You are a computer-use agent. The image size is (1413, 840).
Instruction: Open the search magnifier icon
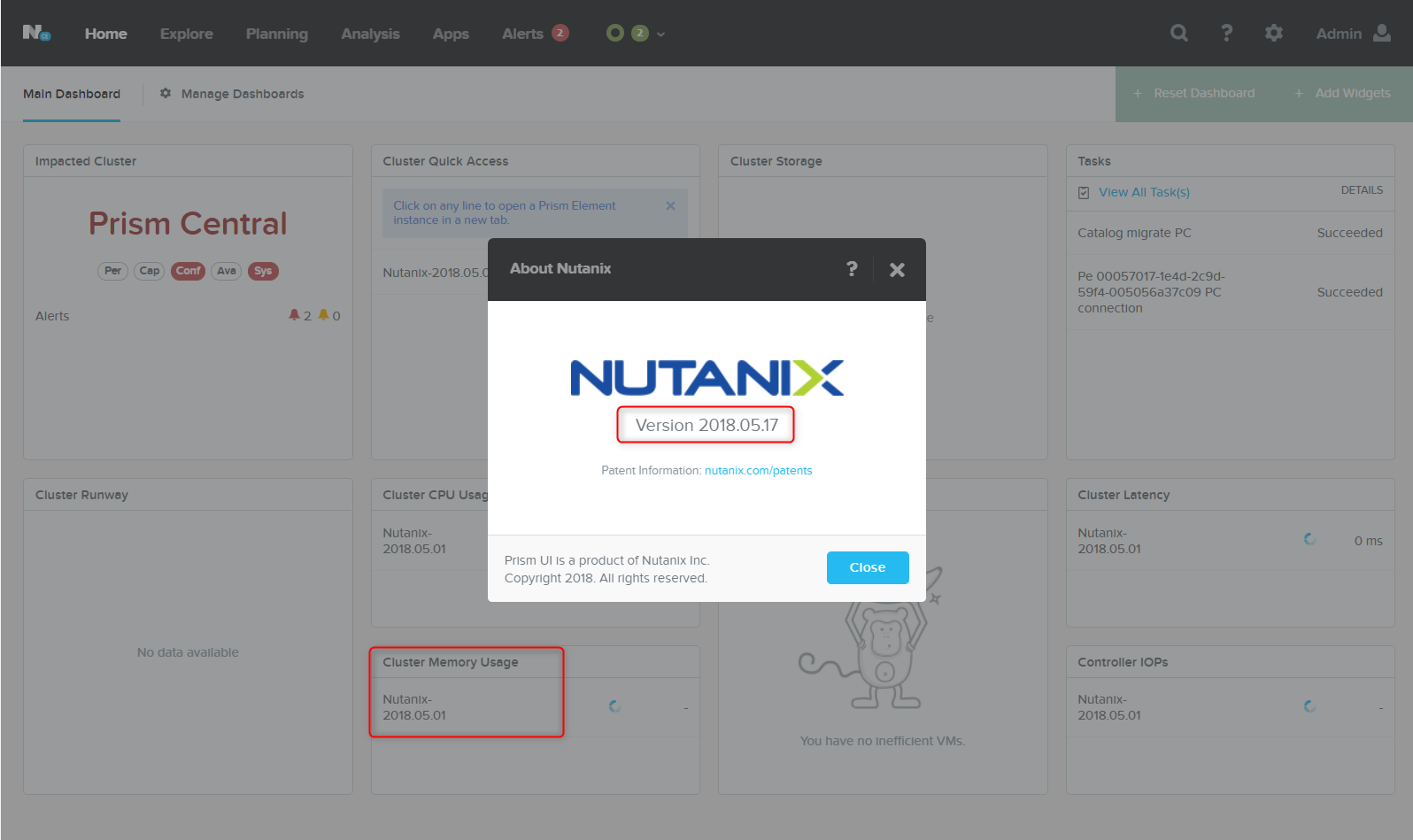coord(1179,33)
